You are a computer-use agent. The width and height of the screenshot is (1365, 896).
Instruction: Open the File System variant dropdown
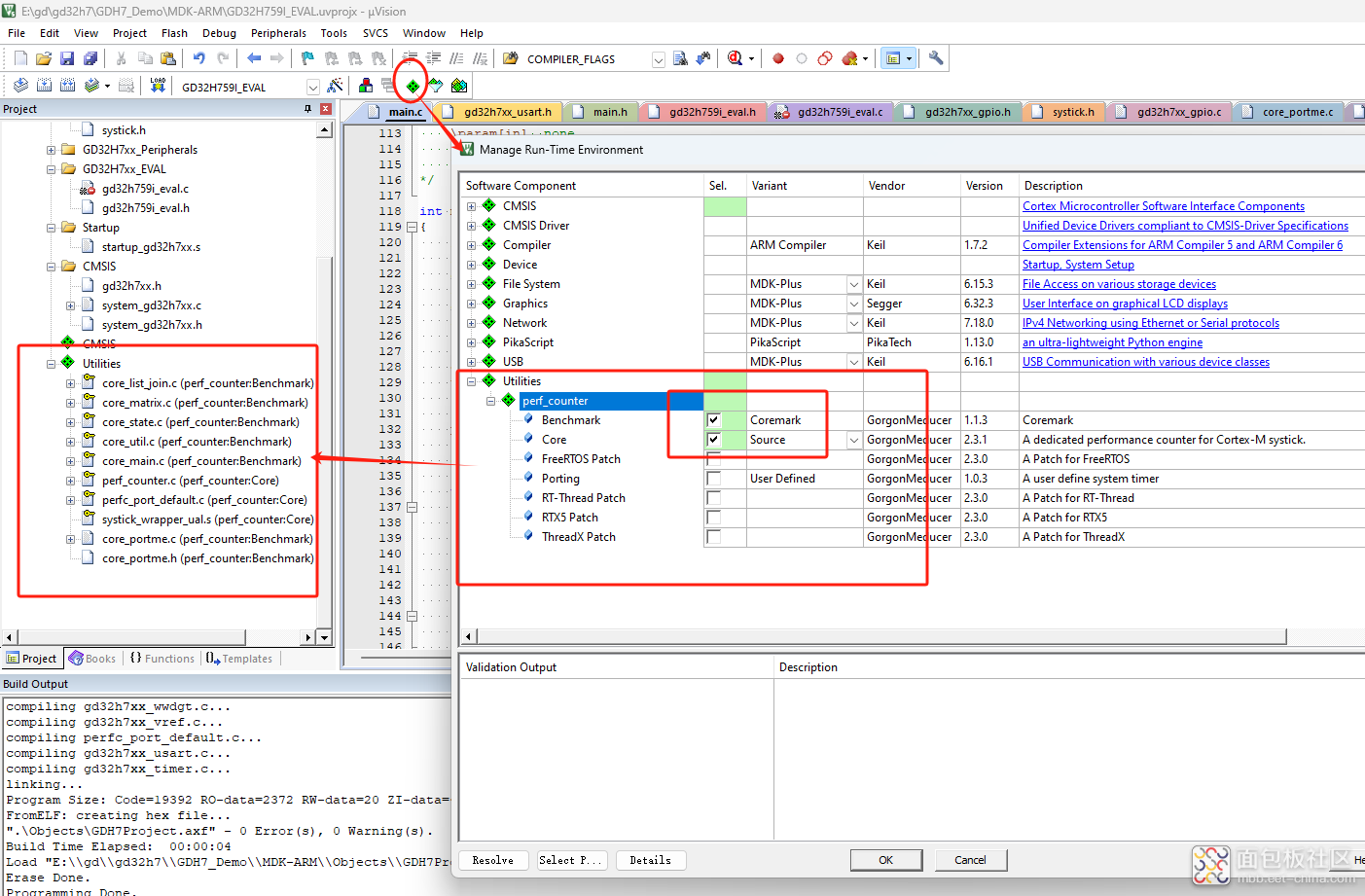click(854, 284)
